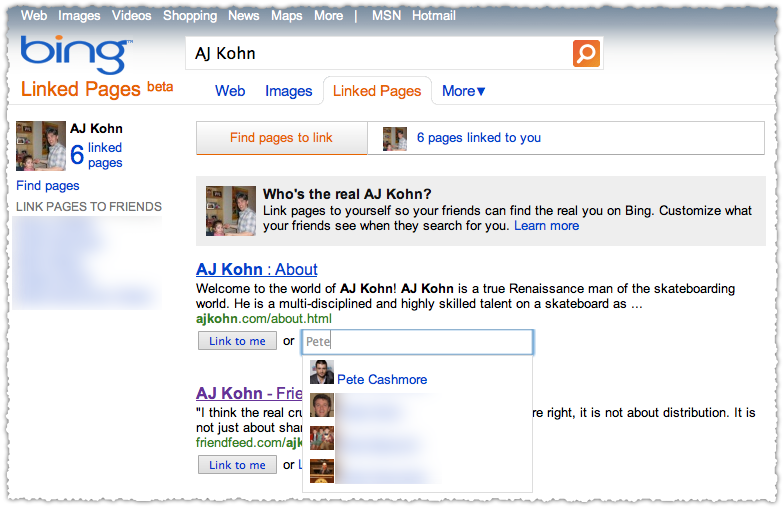Select the Find pages to link tab
The width and height of the screenshot is (784, 507).
282,138
